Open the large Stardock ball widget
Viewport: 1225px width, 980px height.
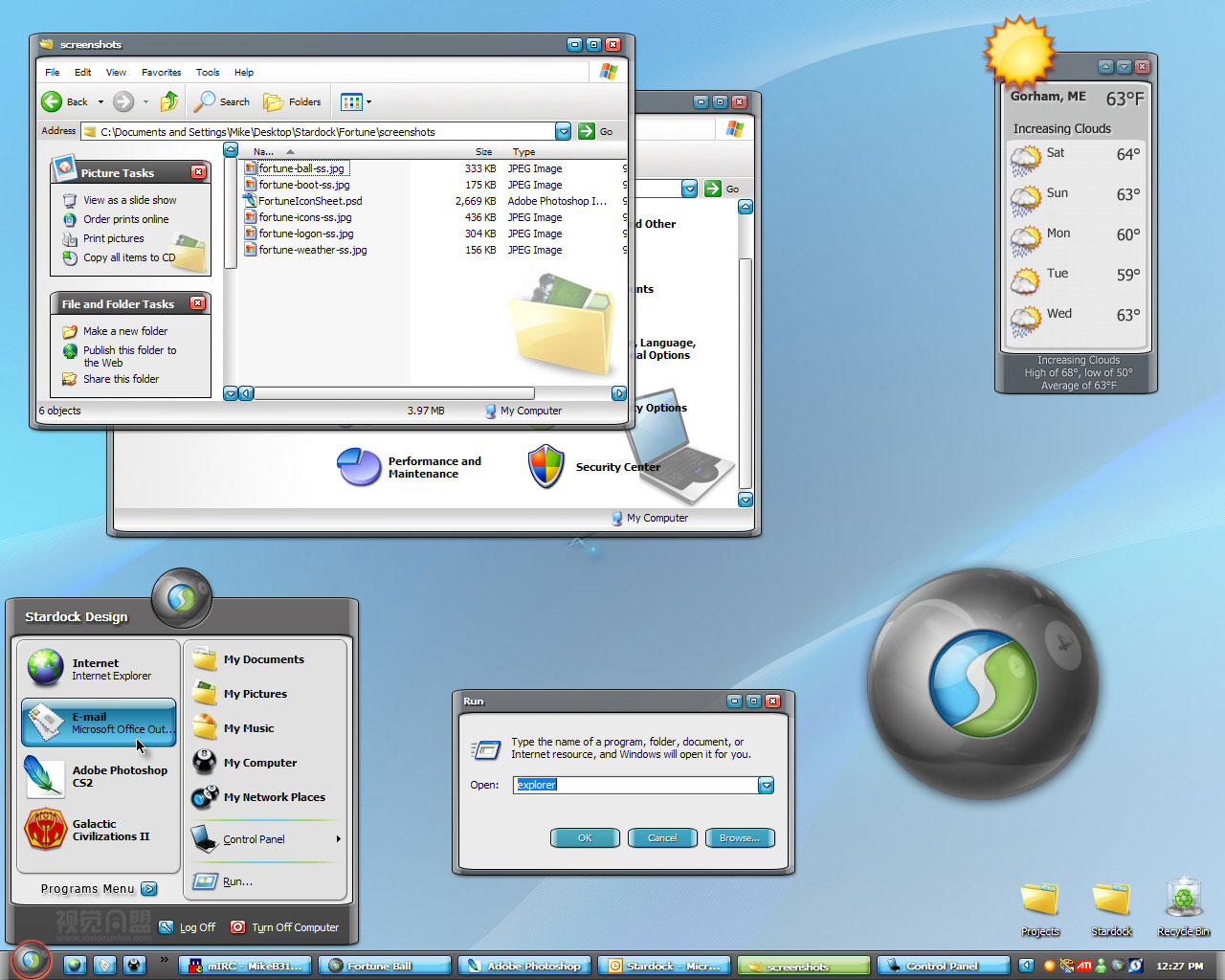tap(984, 683)
